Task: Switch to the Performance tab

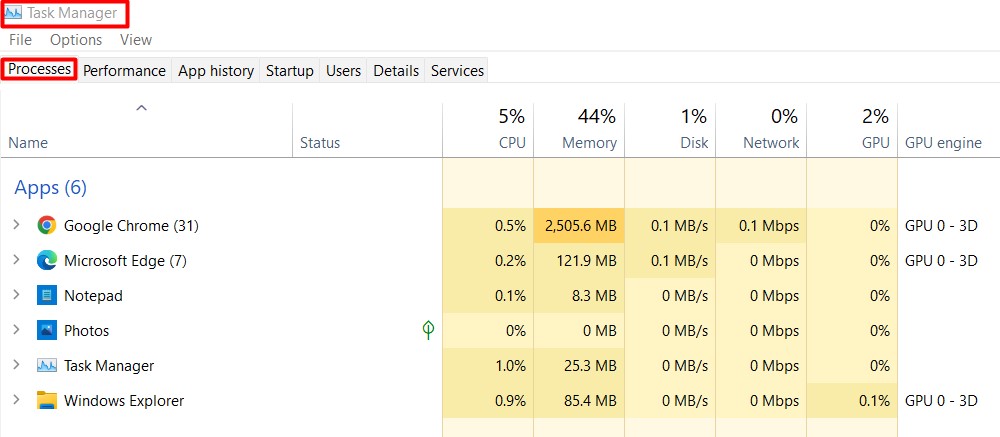Action: 124,71
